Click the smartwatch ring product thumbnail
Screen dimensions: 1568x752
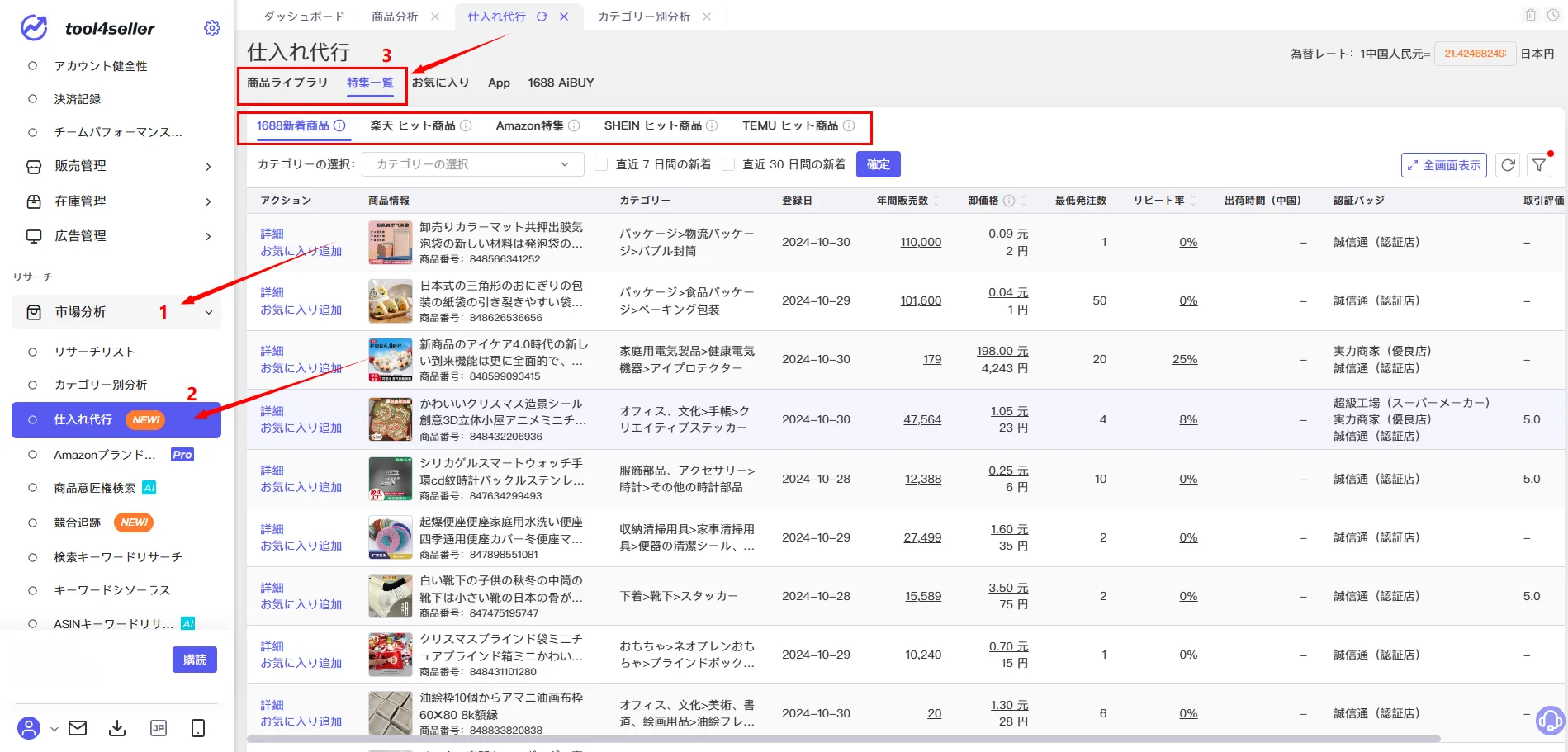coord(391,479)
